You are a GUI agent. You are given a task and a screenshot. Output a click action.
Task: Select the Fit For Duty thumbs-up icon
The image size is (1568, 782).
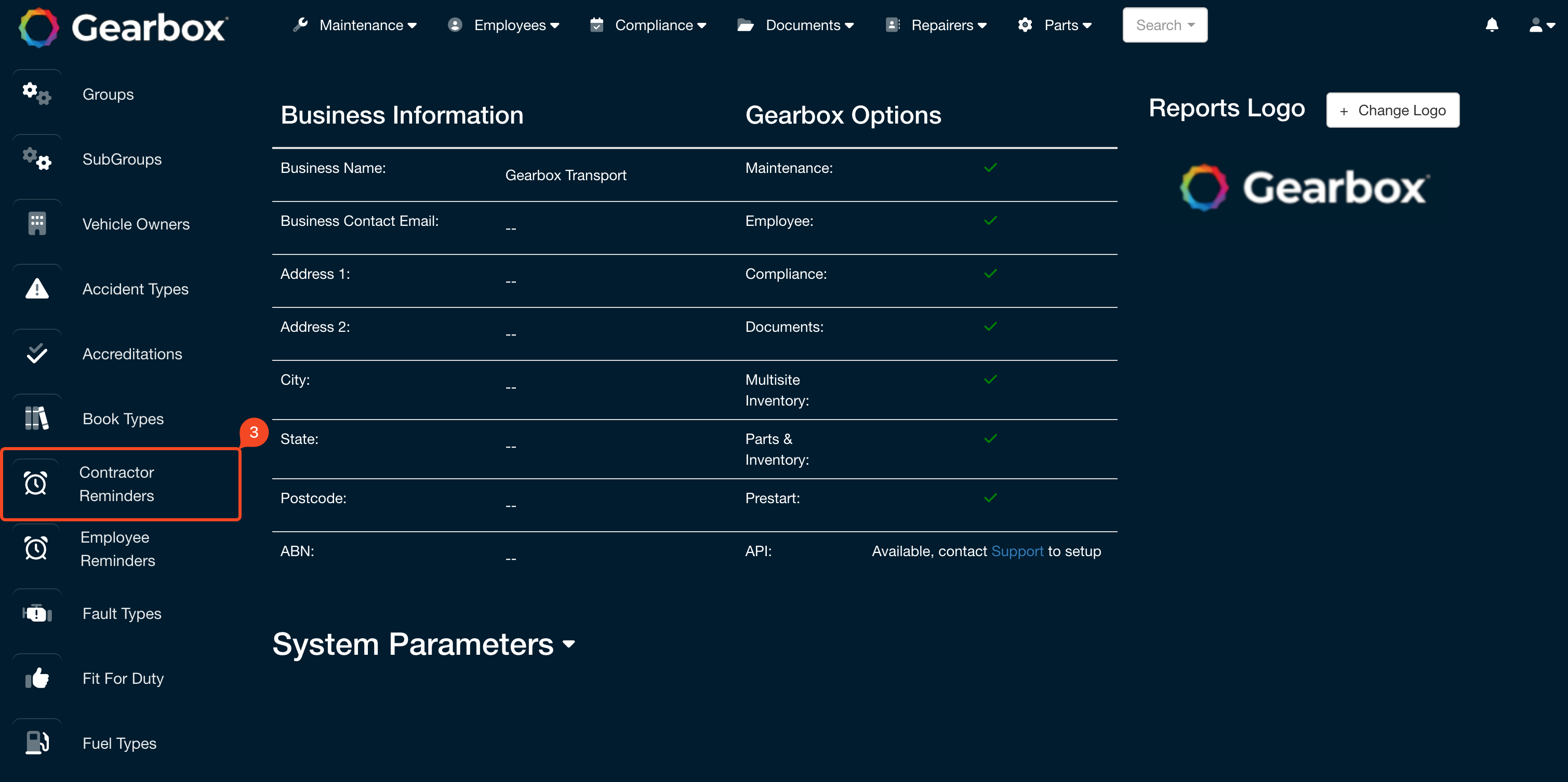[36, 677]
